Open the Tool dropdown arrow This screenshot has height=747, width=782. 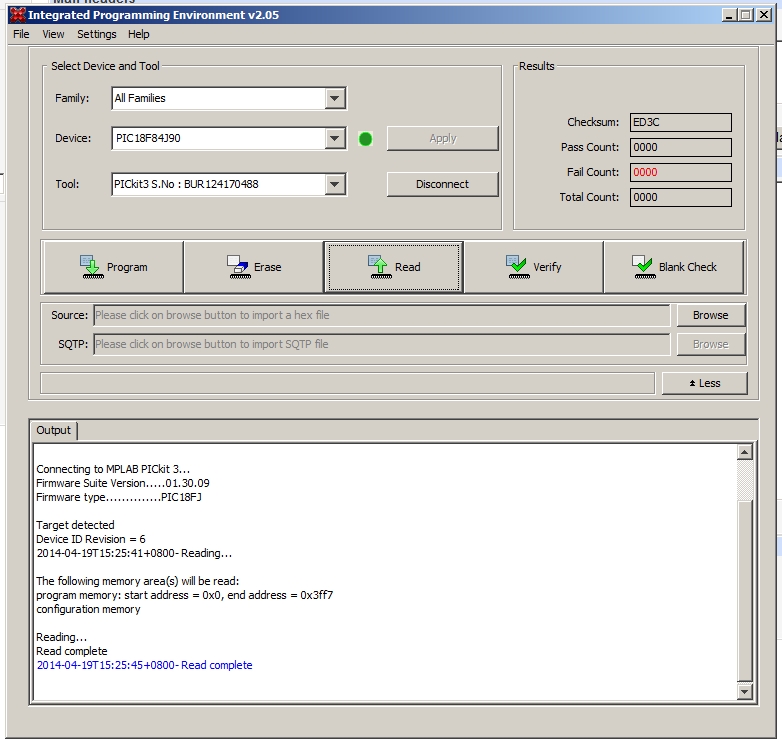(335, 184)
